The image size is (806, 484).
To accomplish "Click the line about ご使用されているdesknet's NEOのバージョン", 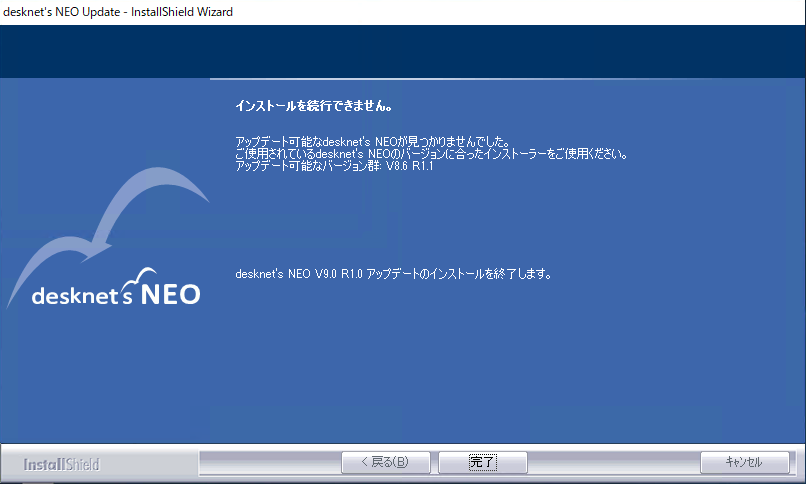I will (x=431, y=154).
